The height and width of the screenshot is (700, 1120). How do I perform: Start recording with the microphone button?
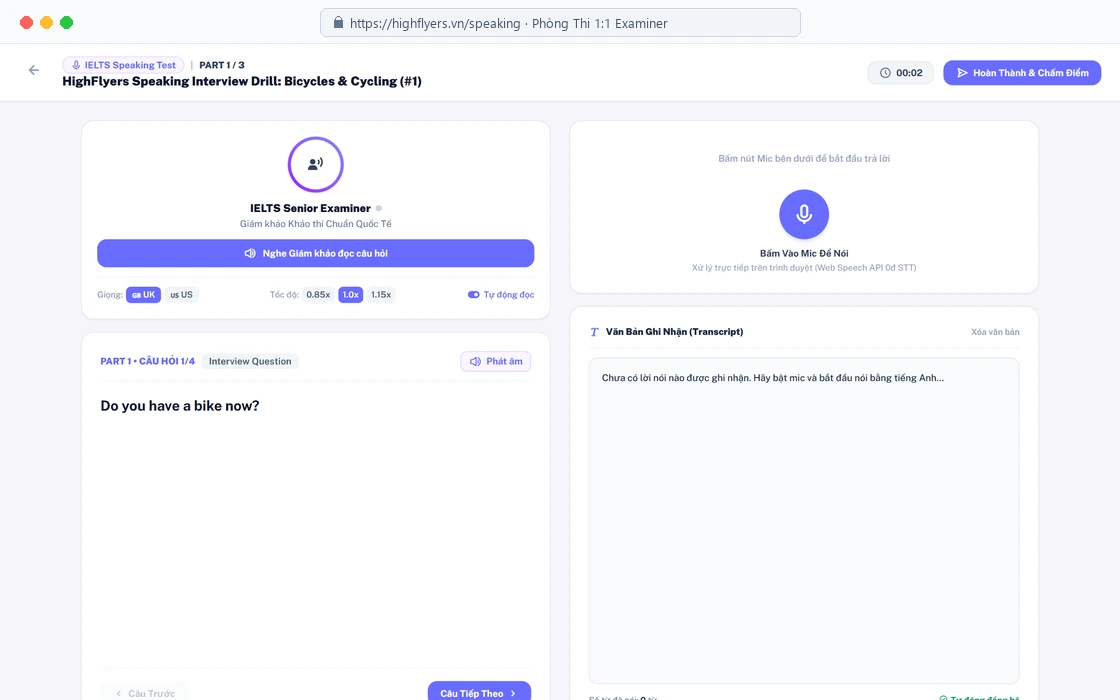click(804, 214)
